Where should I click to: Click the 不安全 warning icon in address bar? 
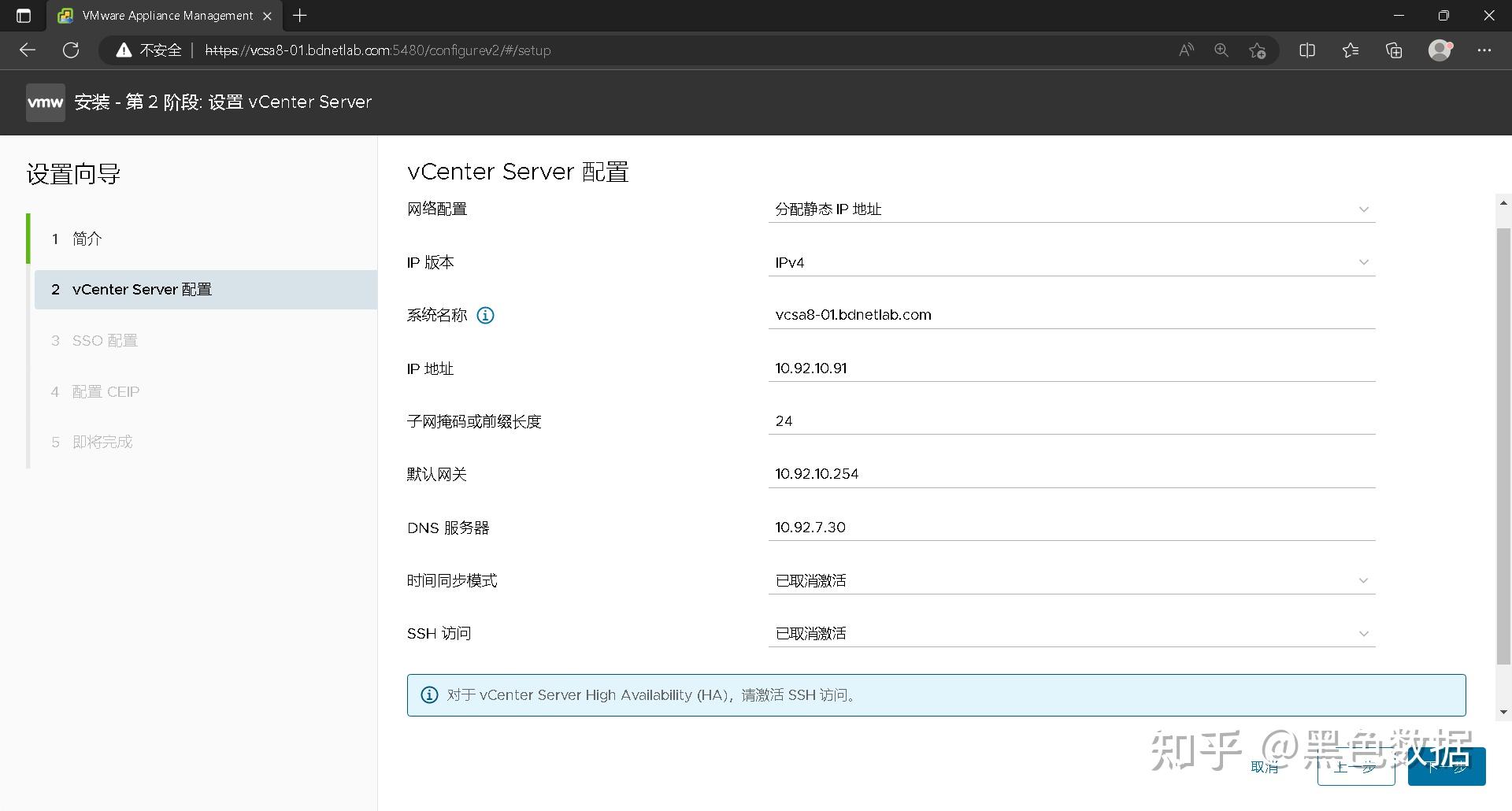[x=124, y=50]
